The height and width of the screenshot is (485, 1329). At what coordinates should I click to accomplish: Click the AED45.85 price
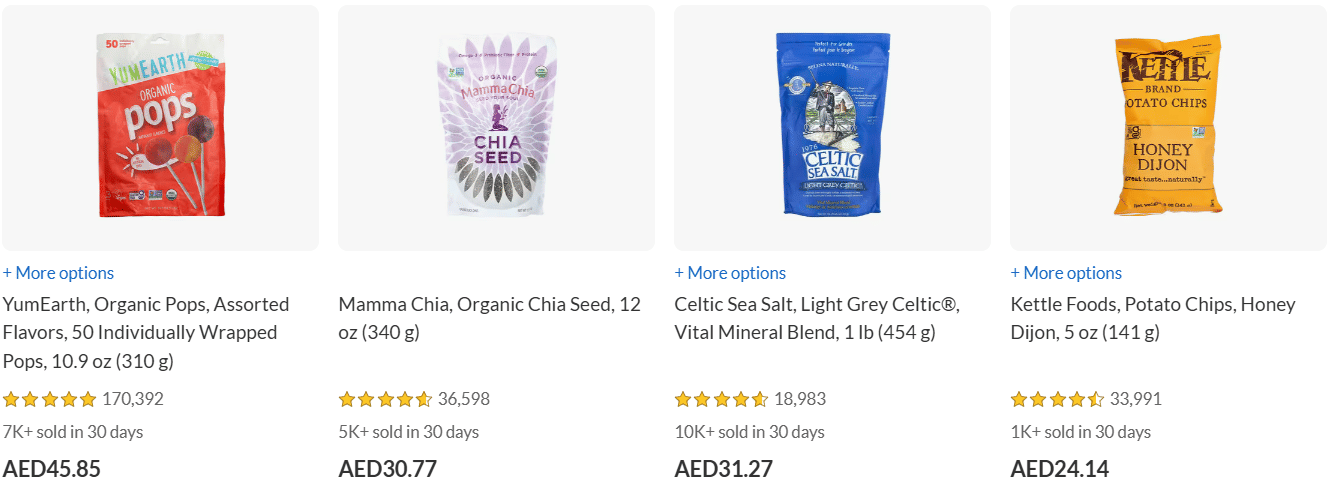point(52,469)
